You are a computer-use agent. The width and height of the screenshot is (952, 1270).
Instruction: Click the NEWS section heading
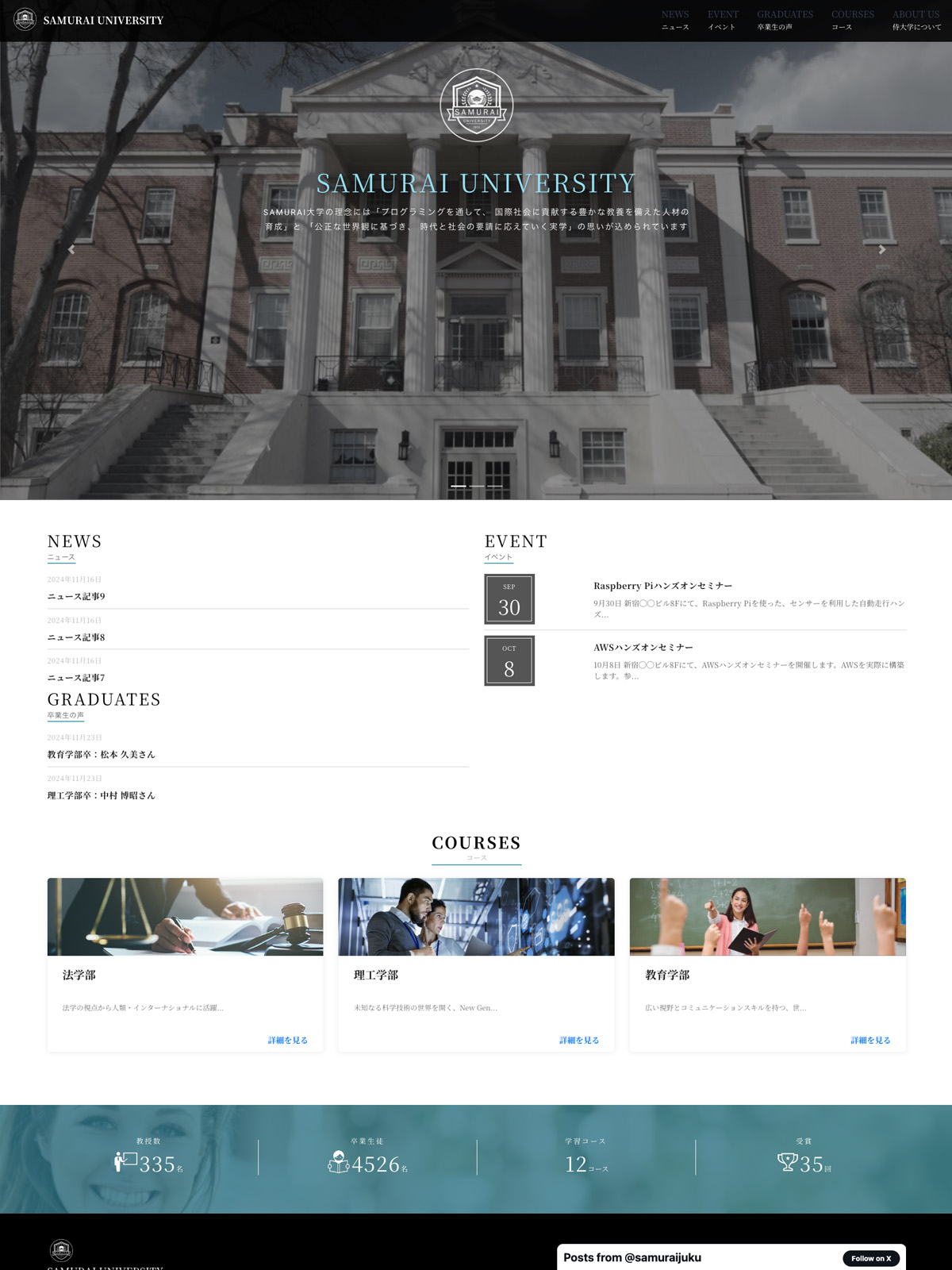75,541
